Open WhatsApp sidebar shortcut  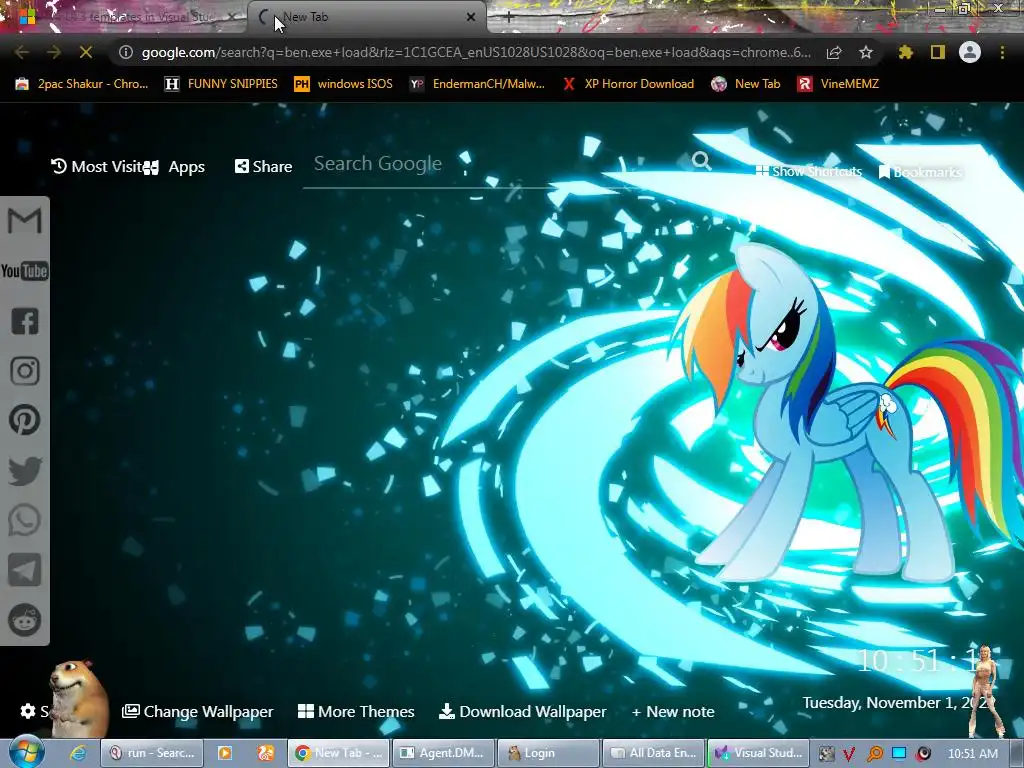[x=25, y=520]
